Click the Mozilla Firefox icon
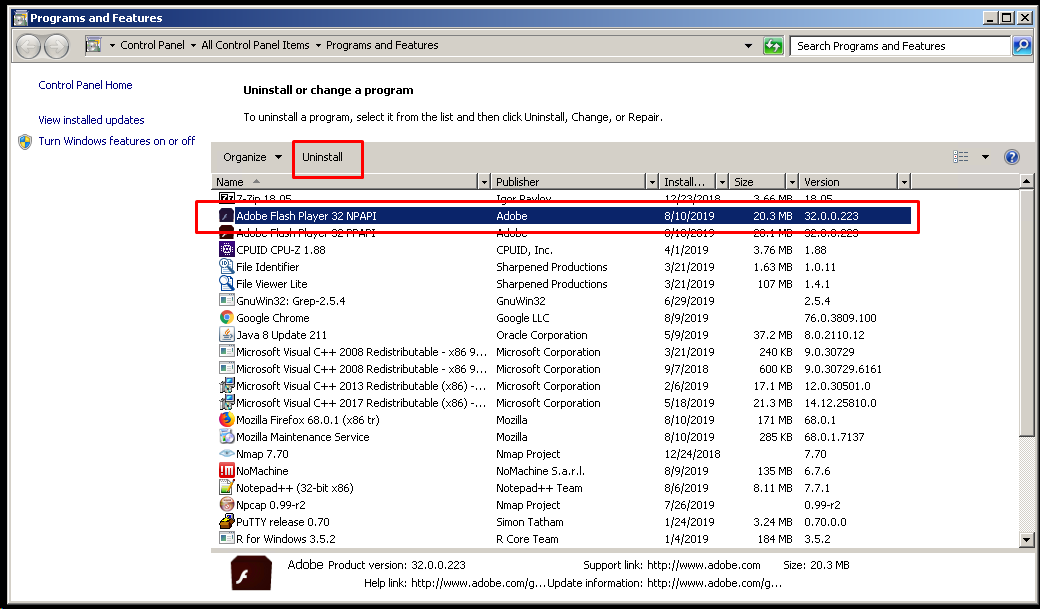The image size is (1040, 609). (x=227, y=420)
